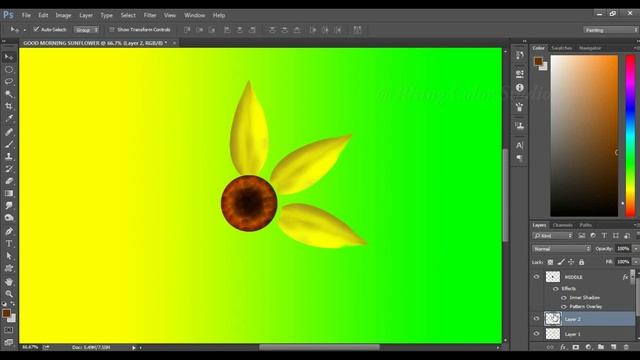Open the Window menu
Image resolution: width=640 pixels, height=360 pixels.
[194, 15]
